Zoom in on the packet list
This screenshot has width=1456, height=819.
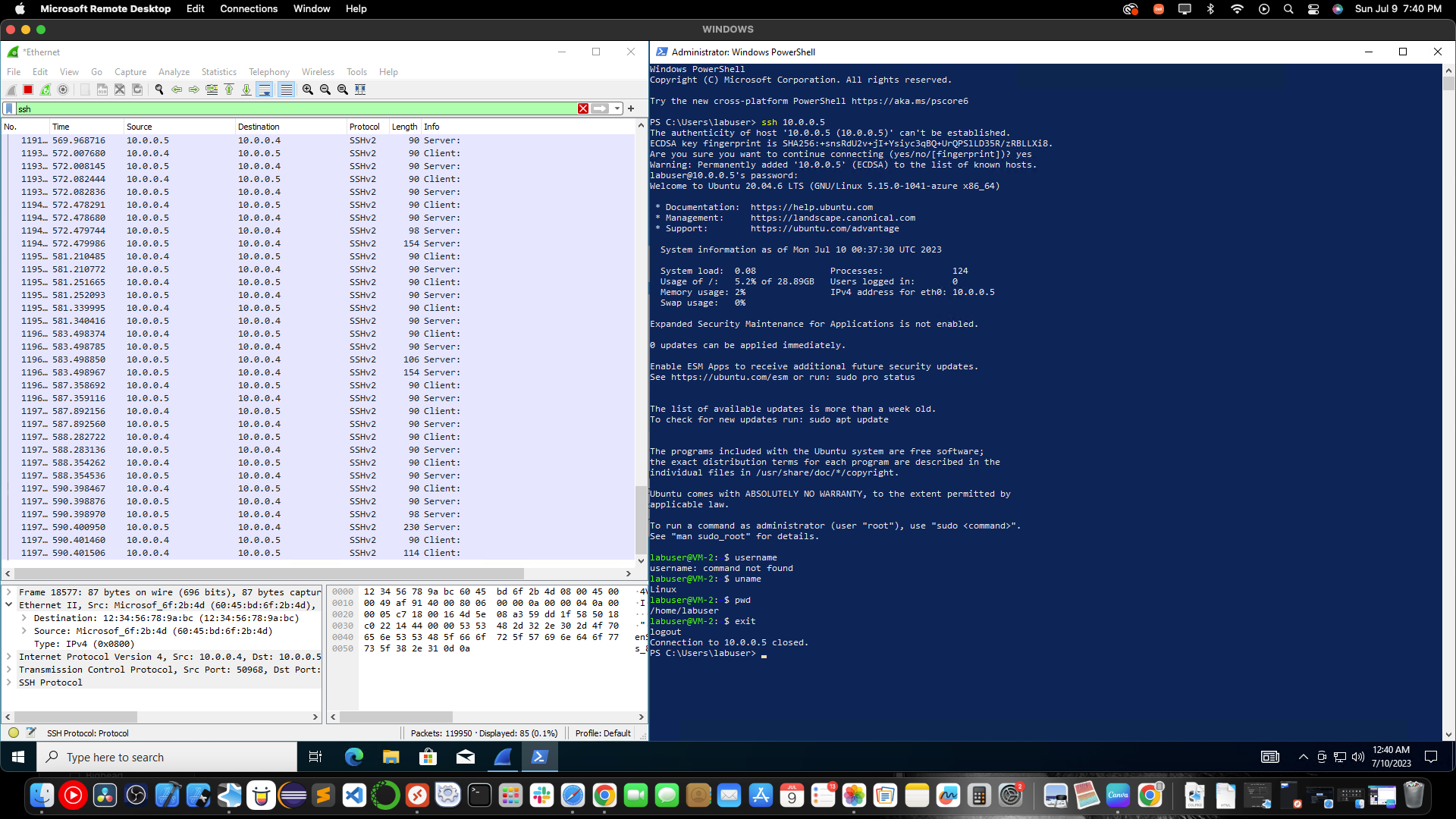307,89
